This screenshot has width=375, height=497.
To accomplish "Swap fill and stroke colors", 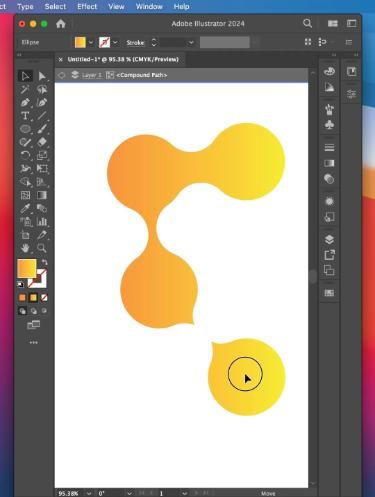I will click(44, 262).
